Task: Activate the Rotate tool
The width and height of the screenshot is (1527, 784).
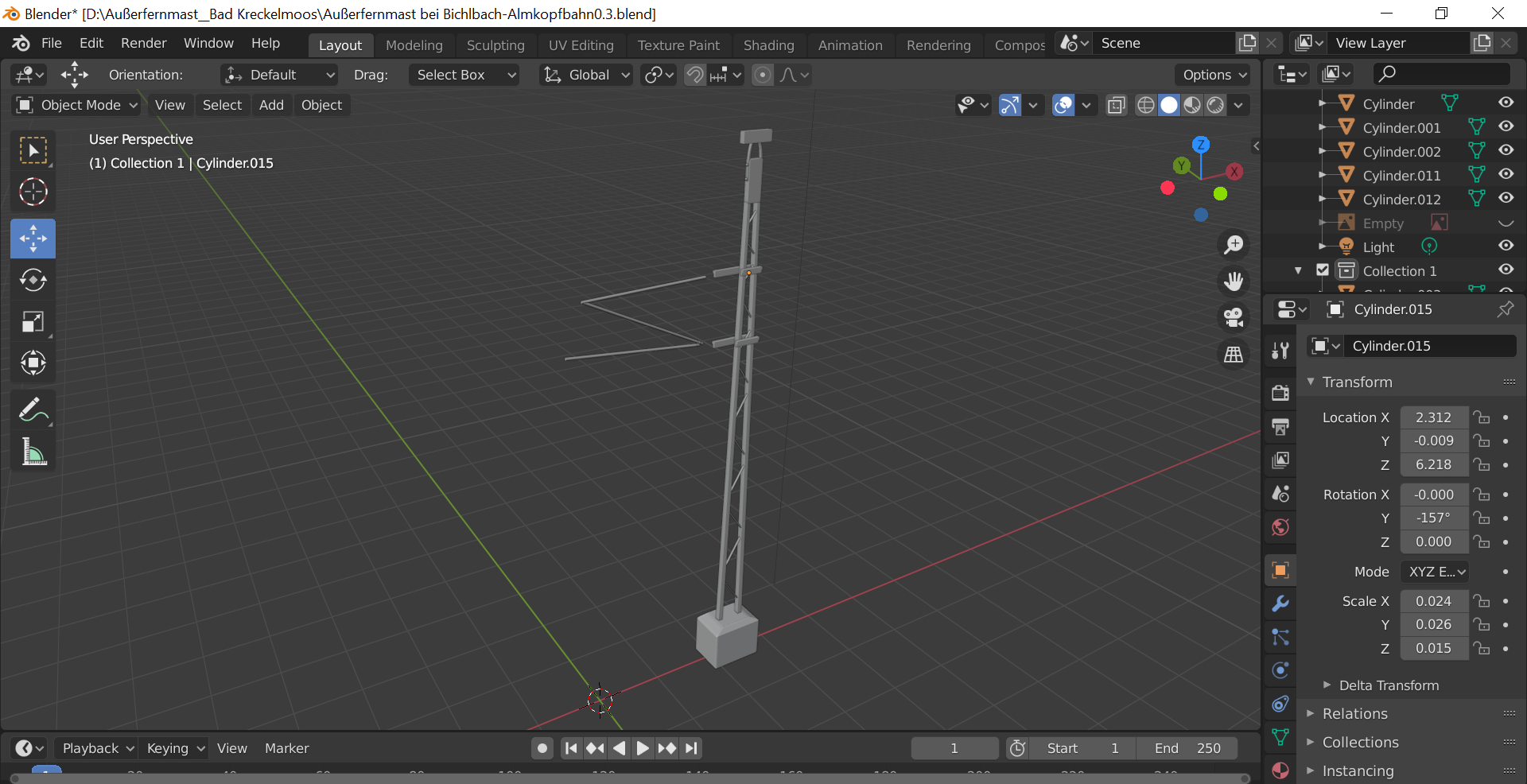Action: pos(33,280)
